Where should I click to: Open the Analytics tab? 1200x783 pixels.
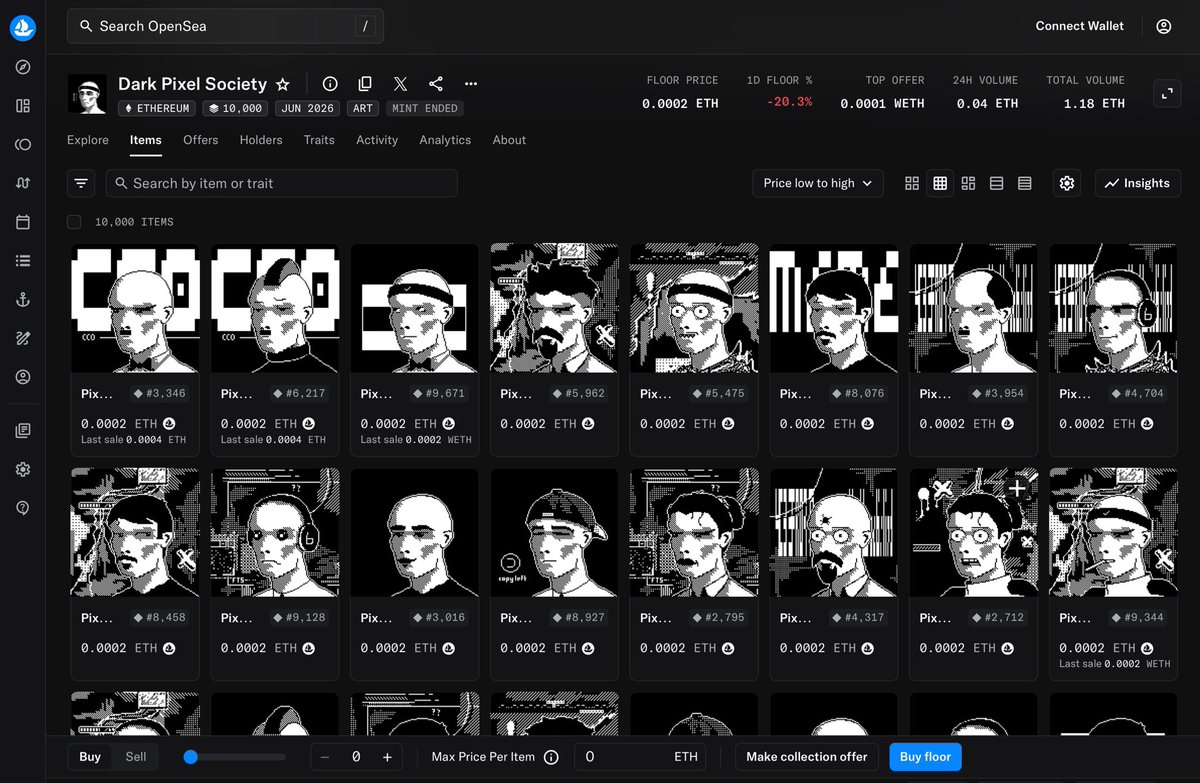click(445, 140)
